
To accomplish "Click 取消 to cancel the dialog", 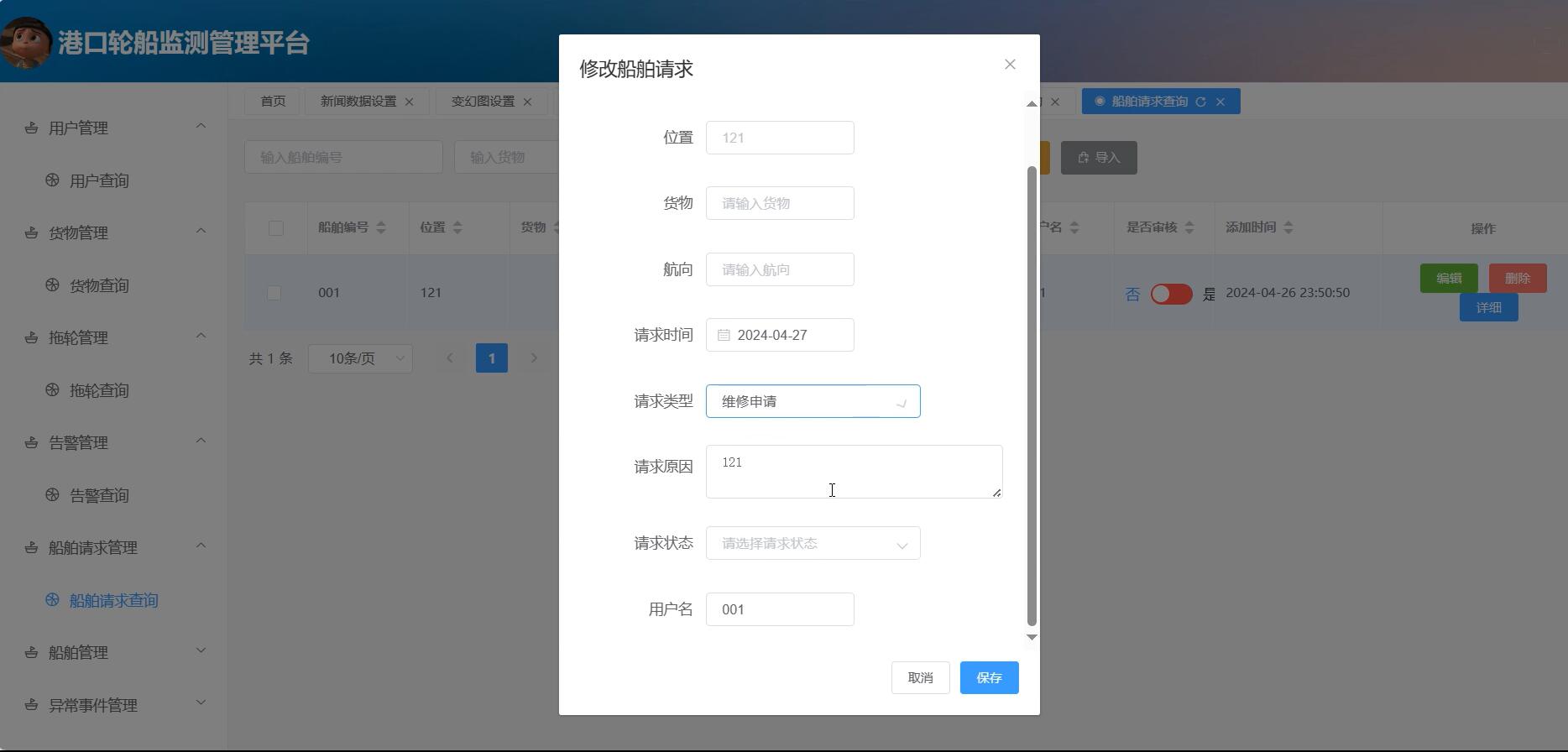I will [920, 677].
